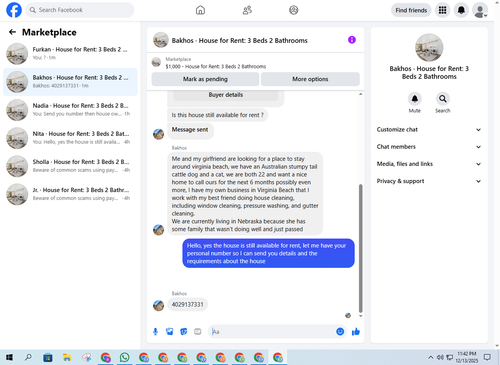
Task: Click the Facebook logo icon
Action: 14,10
